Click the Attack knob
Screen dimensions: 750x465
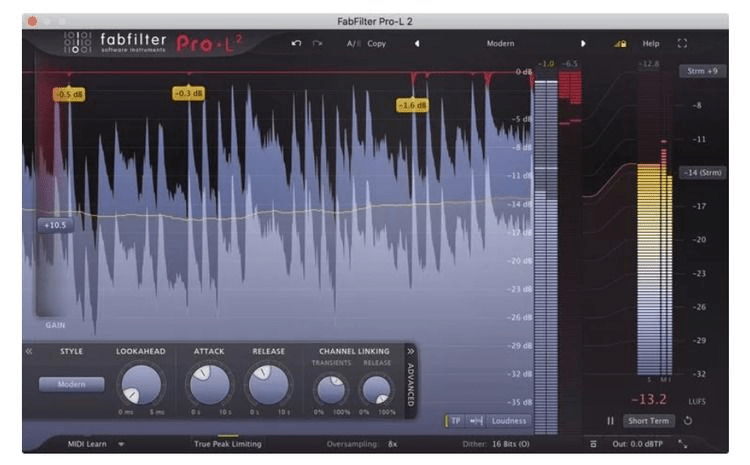210,385
